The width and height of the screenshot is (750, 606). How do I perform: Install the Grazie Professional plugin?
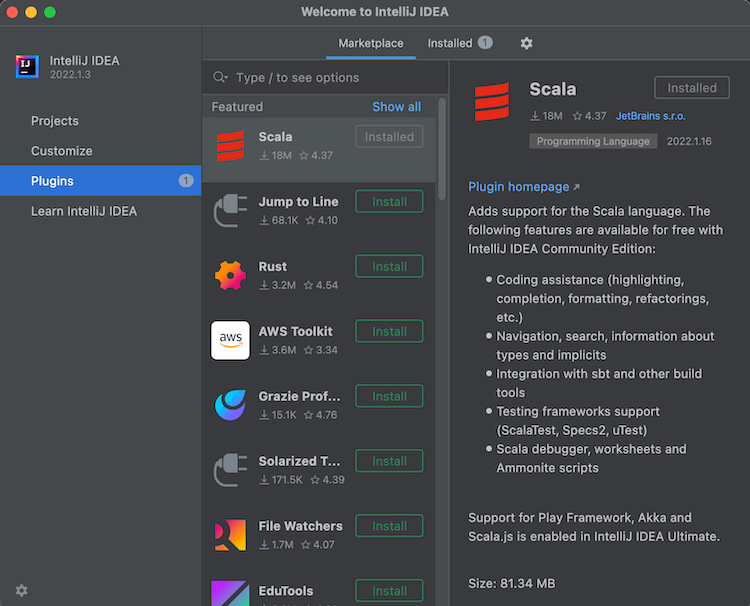389,396
